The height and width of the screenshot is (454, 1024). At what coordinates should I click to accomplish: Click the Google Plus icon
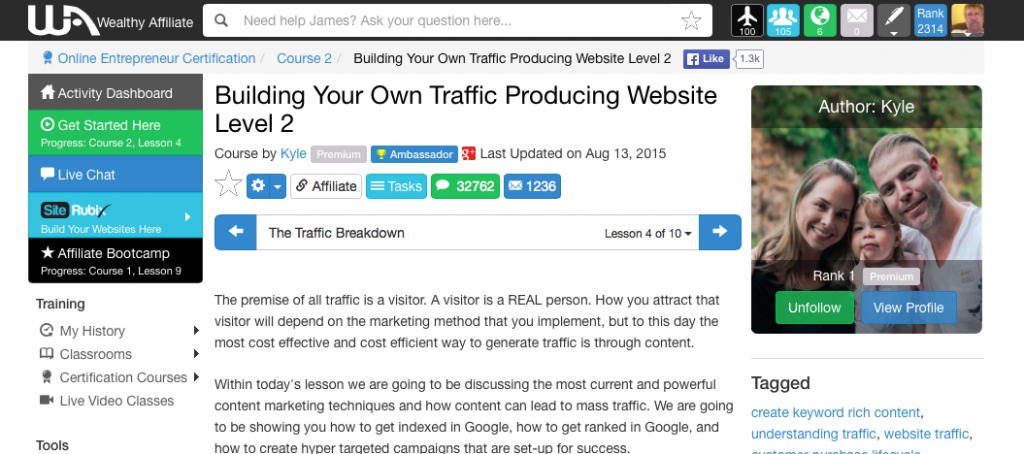pos(468,154)
